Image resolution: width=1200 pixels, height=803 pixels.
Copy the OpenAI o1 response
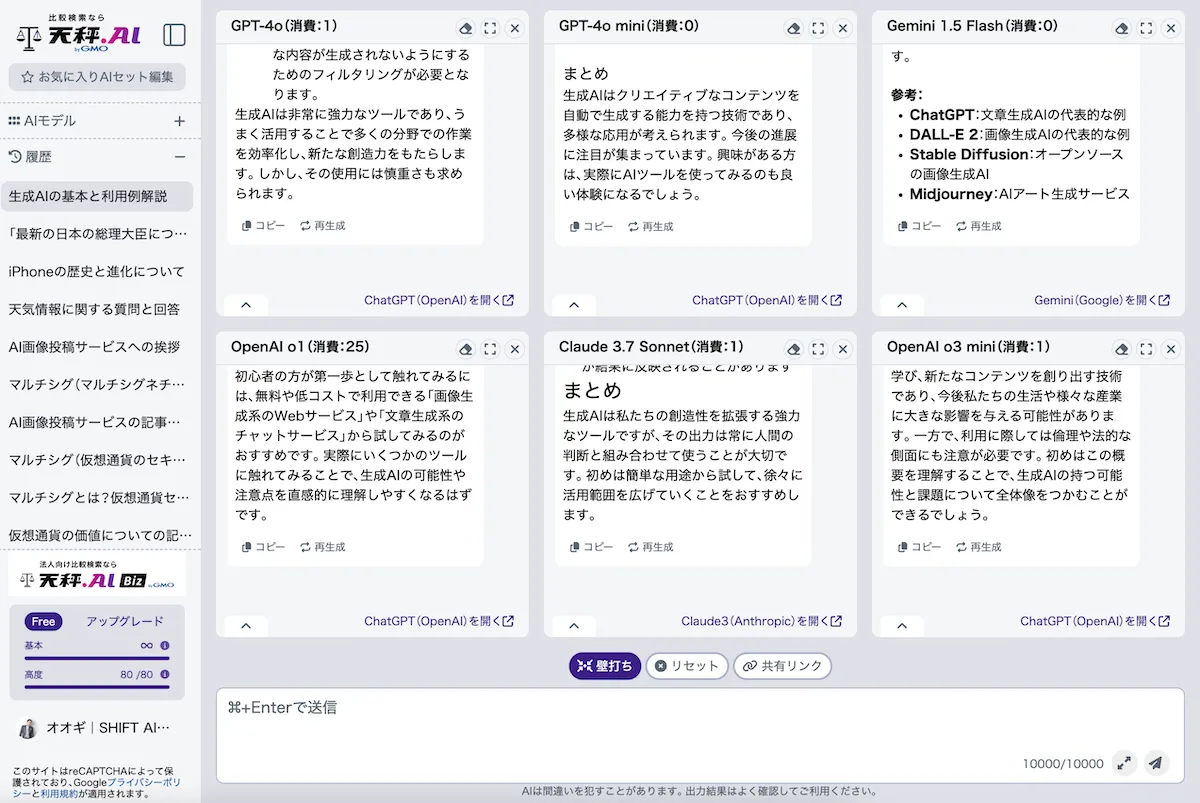tap(263, 547)
